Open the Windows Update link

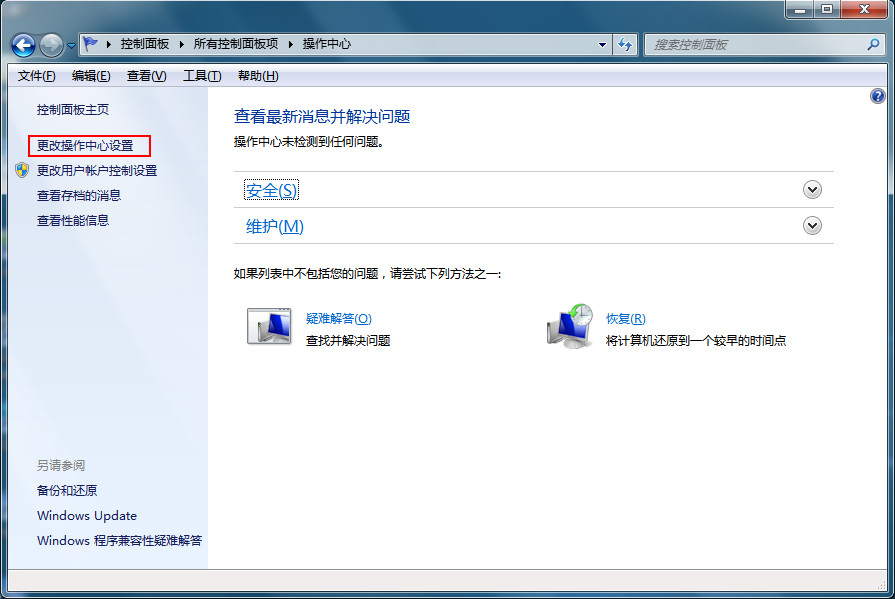[87, 515]
